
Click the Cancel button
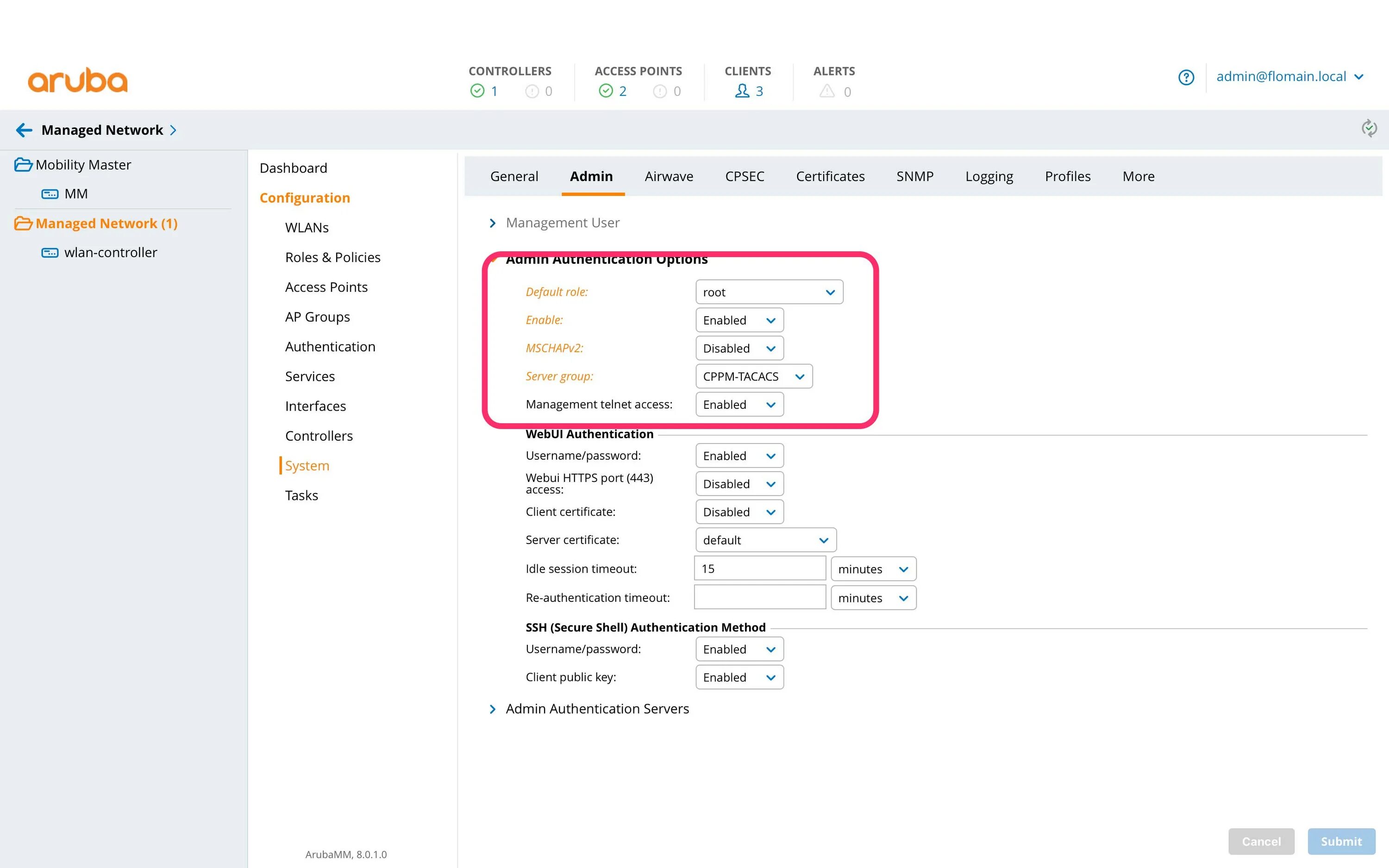click(x=1261, y=842)
